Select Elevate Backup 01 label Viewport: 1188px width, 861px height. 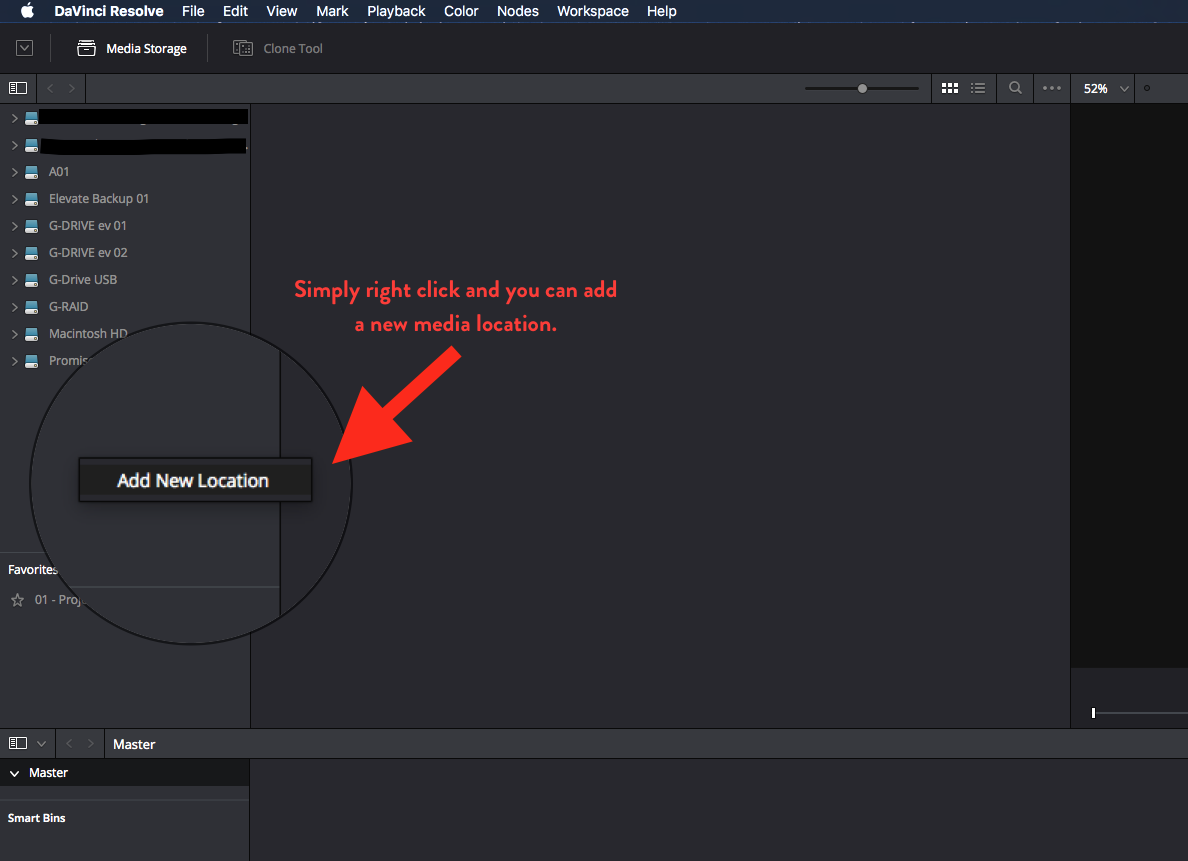(98, 199)
